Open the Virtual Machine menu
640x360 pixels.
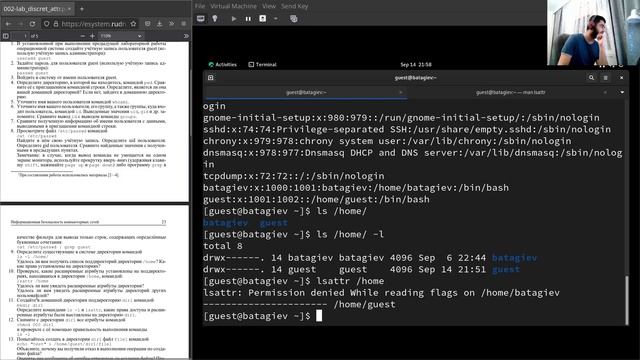(233, 6)
